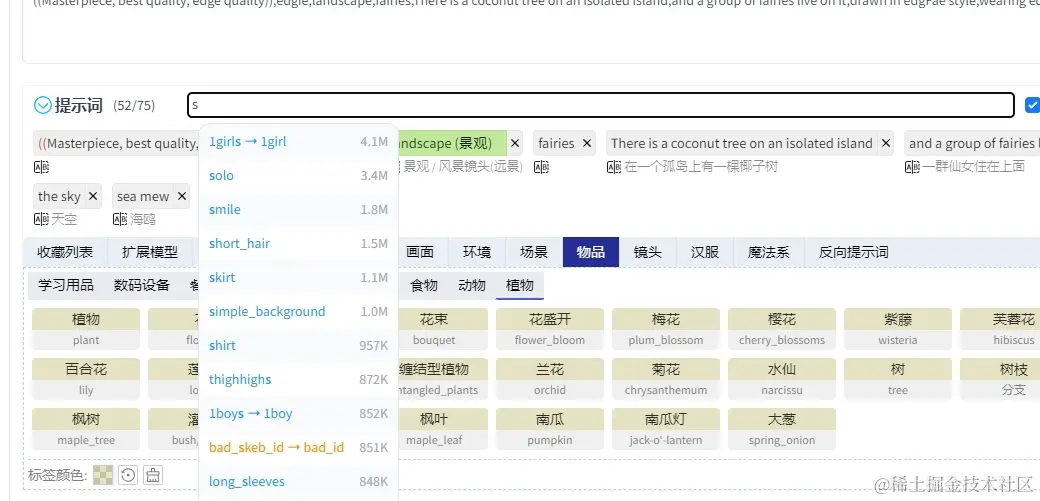Open the 收藏列表 tab
Viewport: 1040px width, 501px height.
(65, 252)
